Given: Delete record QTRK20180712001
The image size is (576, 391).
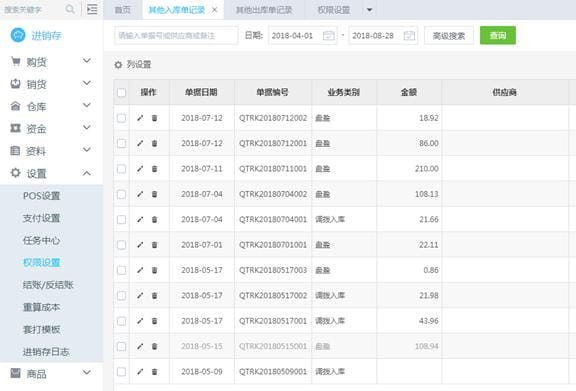Looking at the screenshot, I should (155, 143).
